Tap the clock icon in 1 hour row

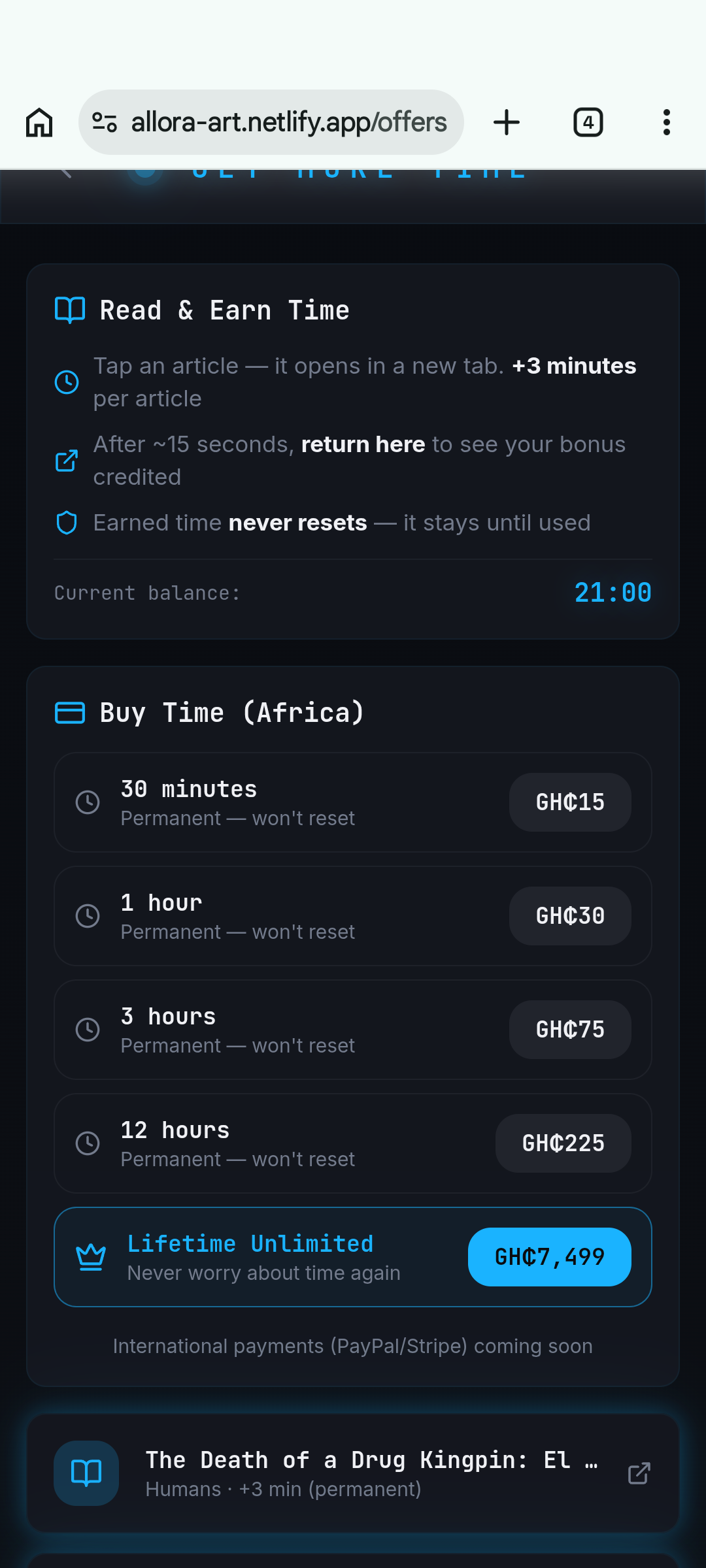pyautogui.click(x=88, y=916)
